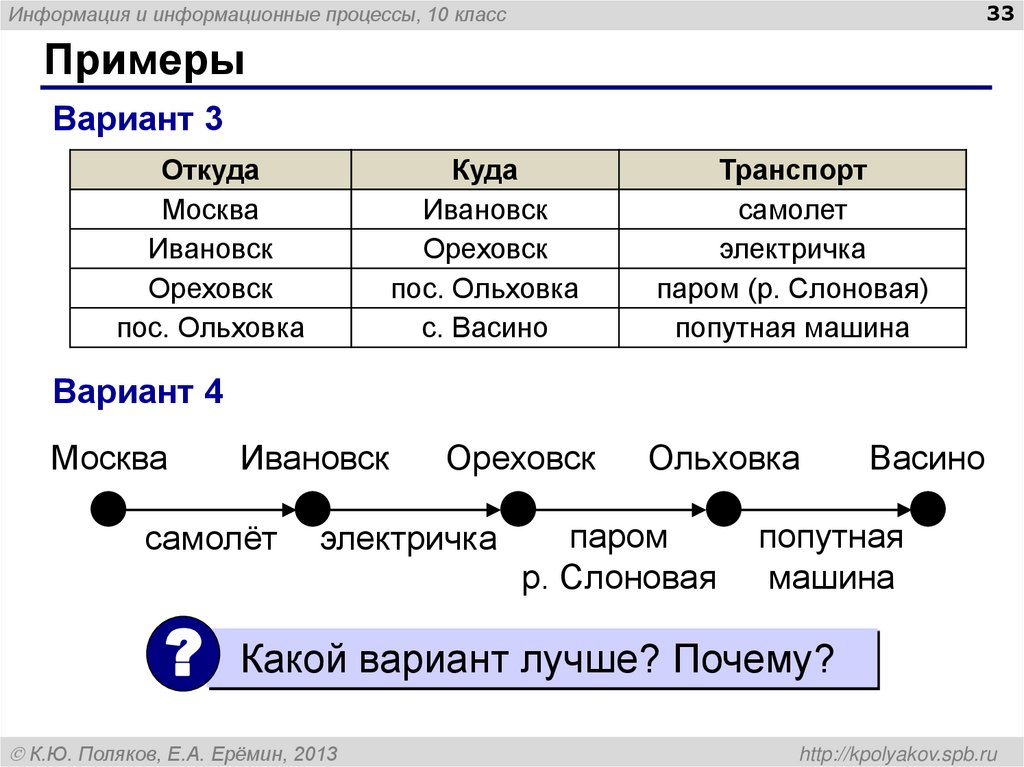Viewport: 1024px width, 767px height.
Task: Select the cell попутная машина
Action: [793, 327]
